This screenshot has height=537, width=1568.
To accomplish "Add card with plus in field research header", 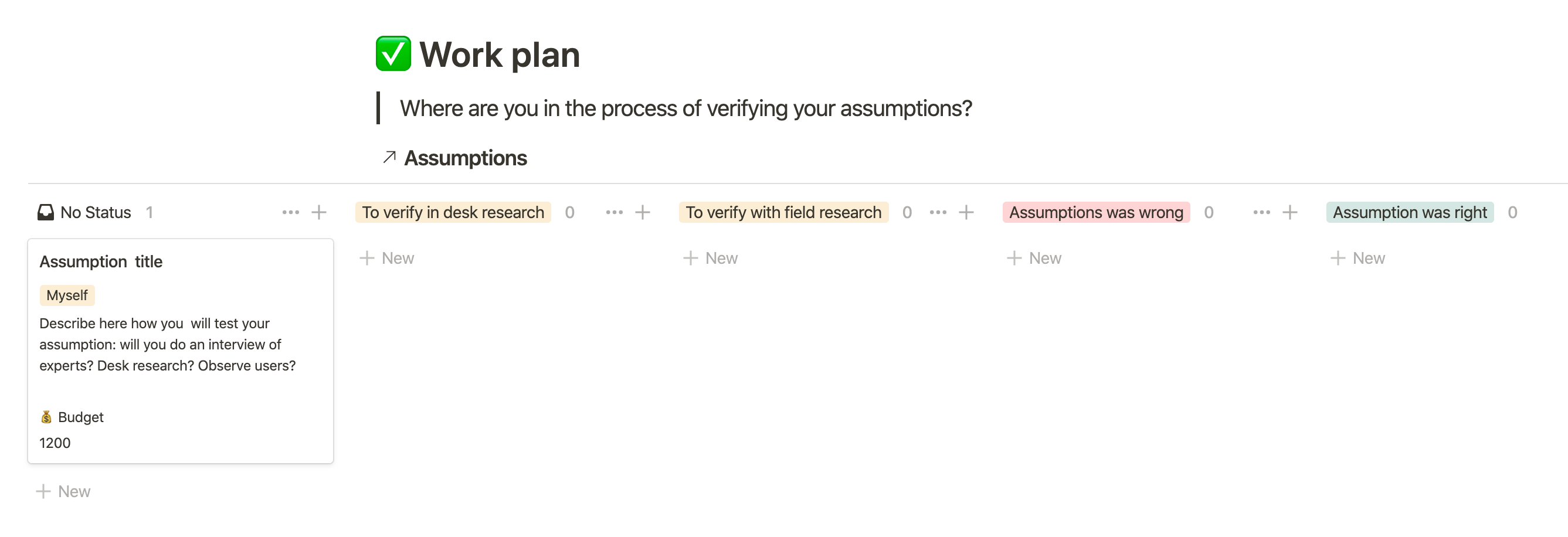I will 966,212.
